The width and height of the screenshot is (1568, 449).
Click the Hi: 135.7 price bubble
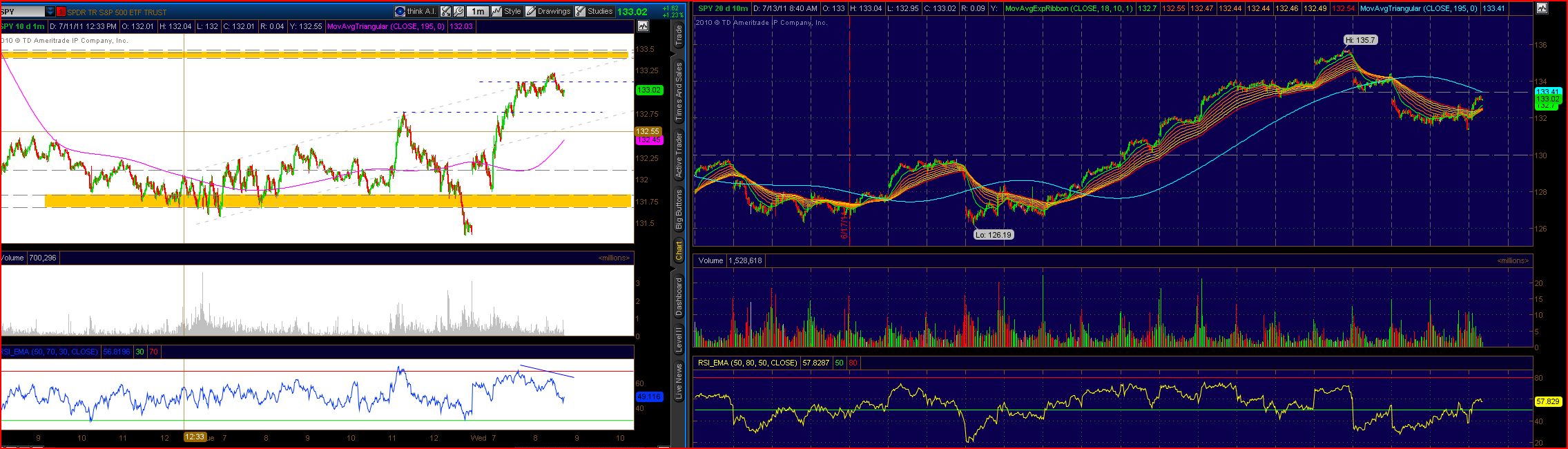pos(1360,40)
